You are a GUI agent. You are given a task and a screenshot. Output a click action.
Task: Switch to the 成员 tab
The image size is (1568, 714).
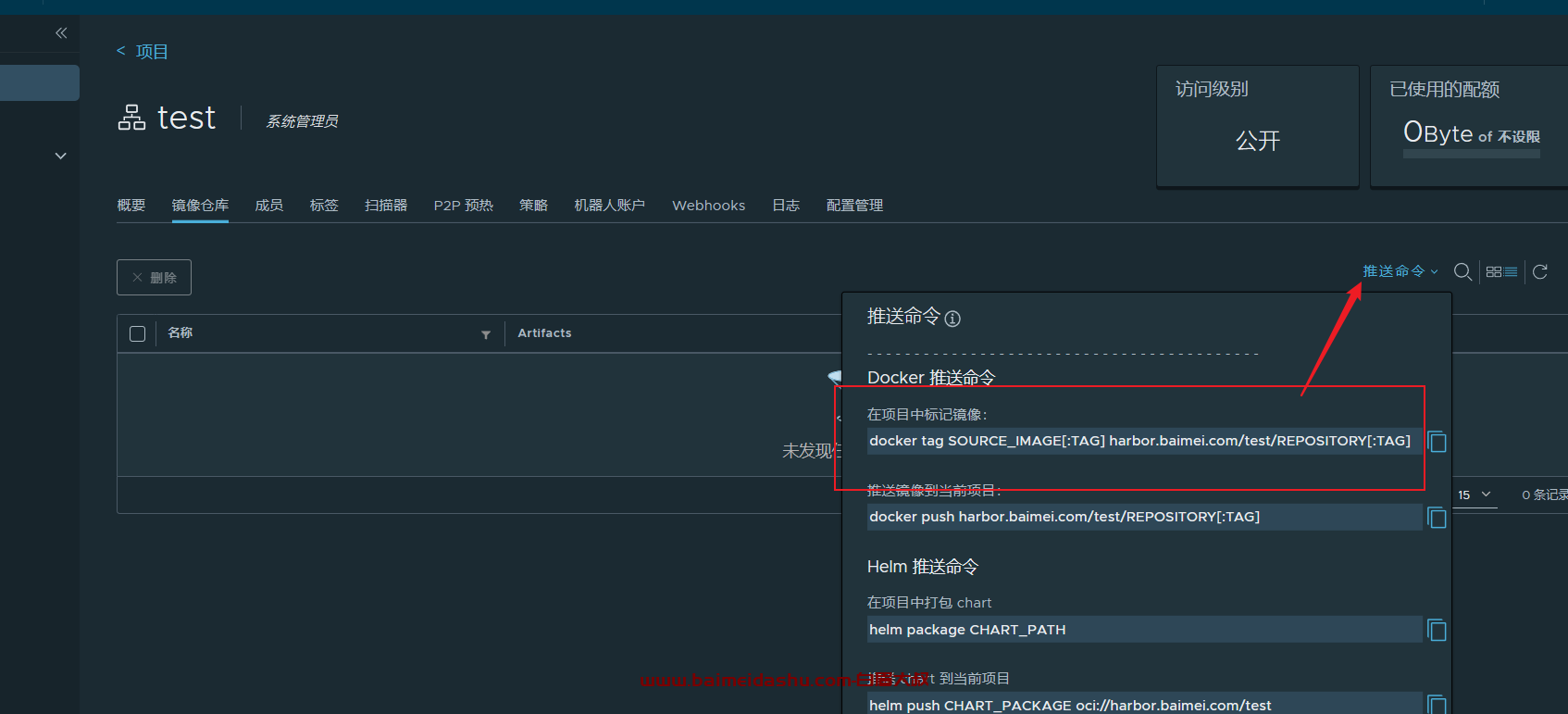coord(269,205)
